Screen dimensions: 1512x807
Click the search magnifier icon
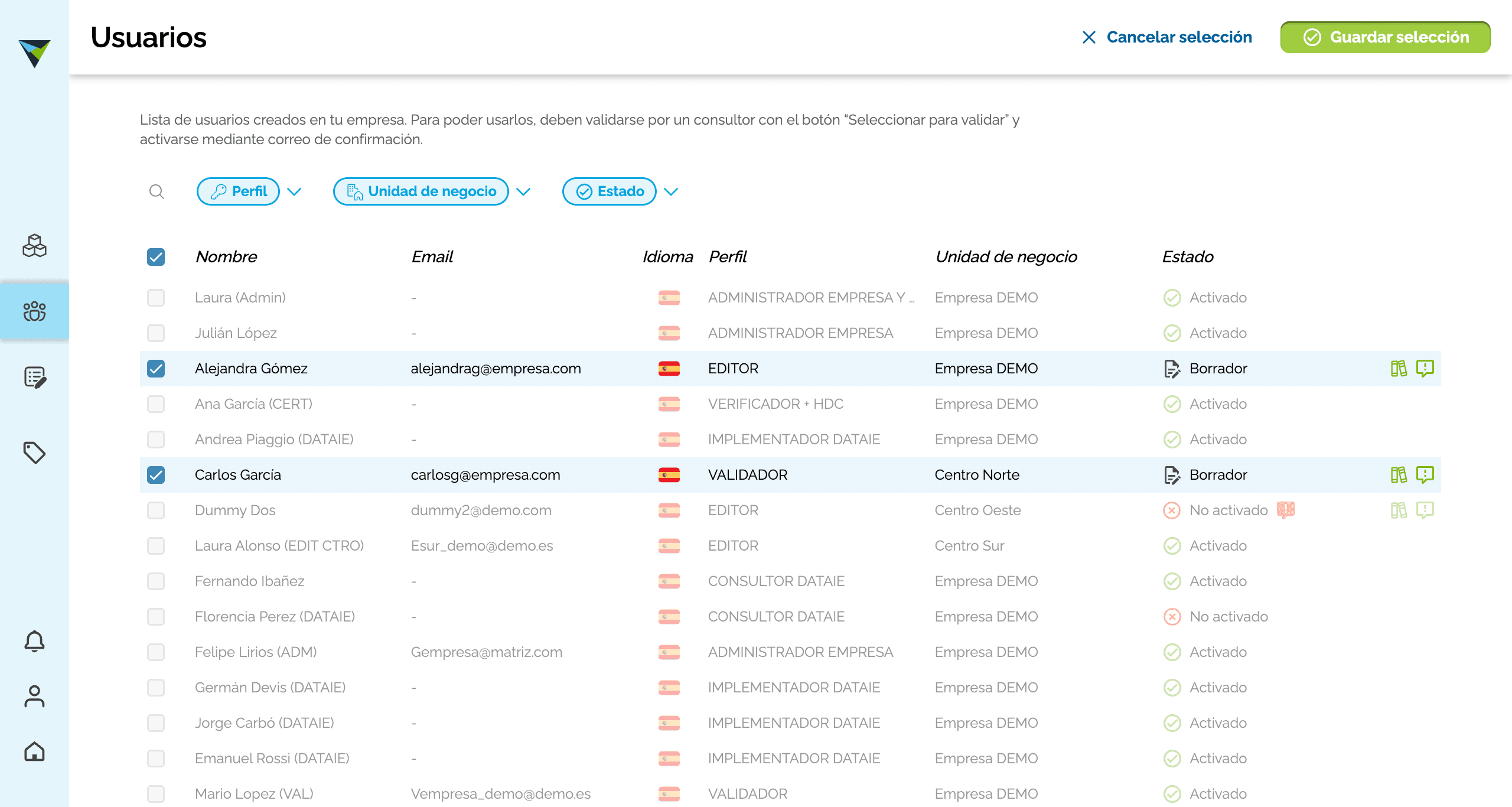157,191
